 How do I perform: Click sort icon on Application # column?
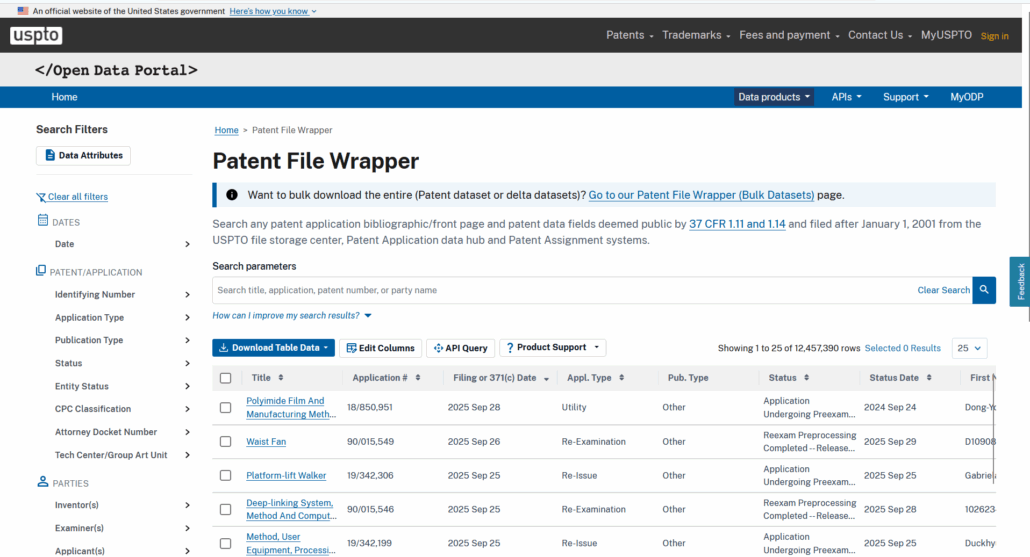click(417, 378)
